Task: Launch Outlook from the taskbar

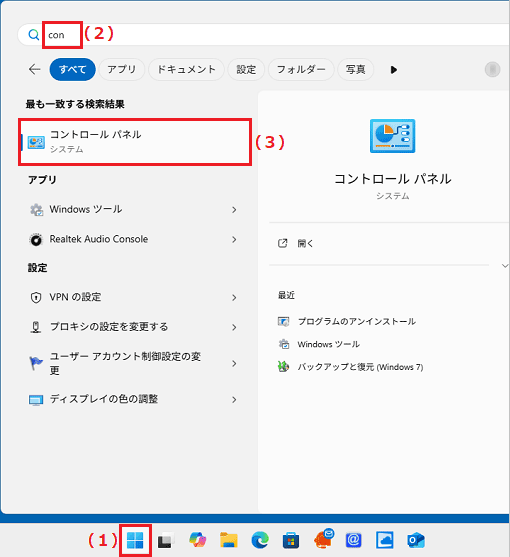Action: [x=416, y=540]
